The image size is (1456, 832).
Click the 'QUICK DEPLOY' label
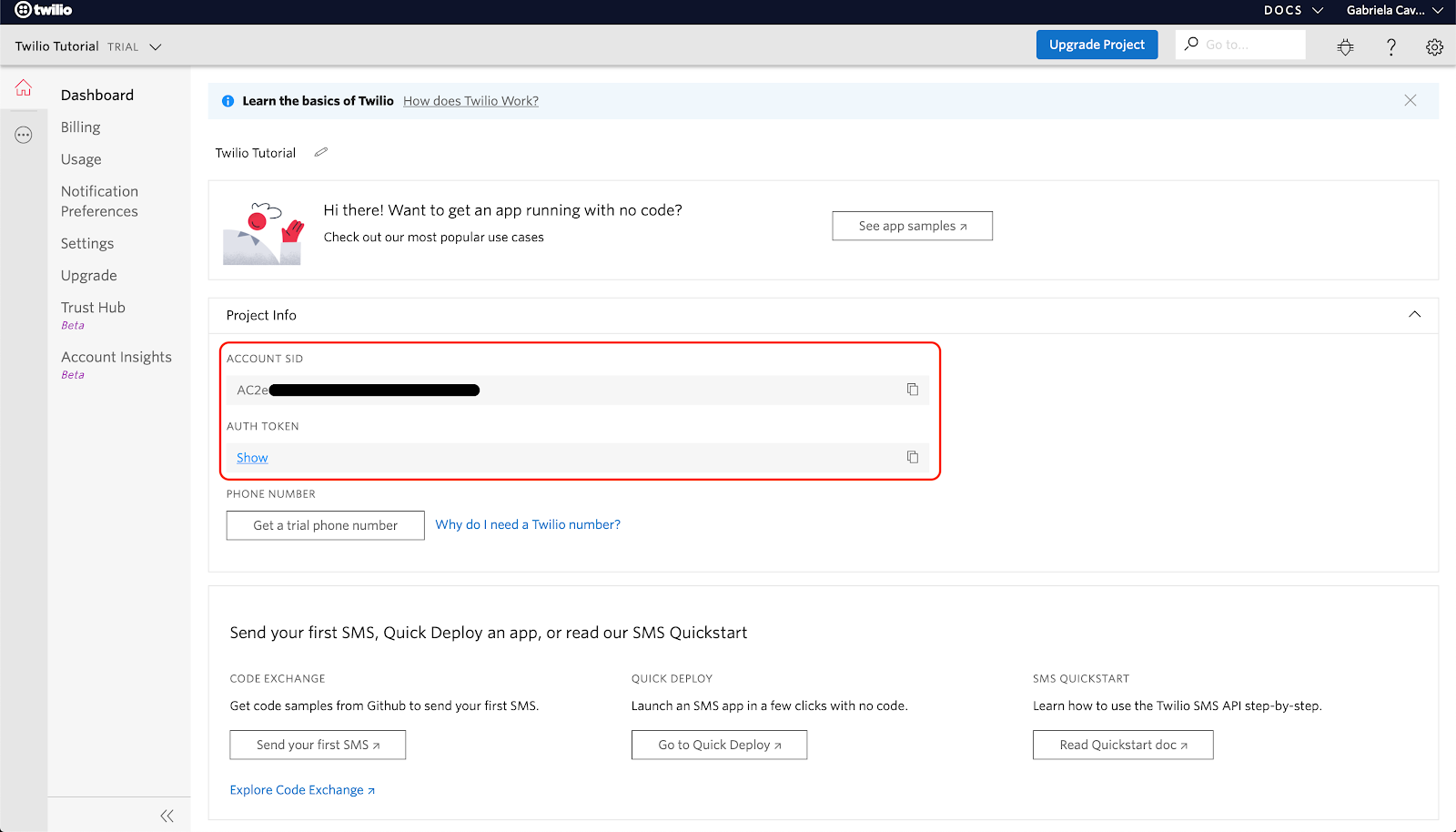coord(672,679)
